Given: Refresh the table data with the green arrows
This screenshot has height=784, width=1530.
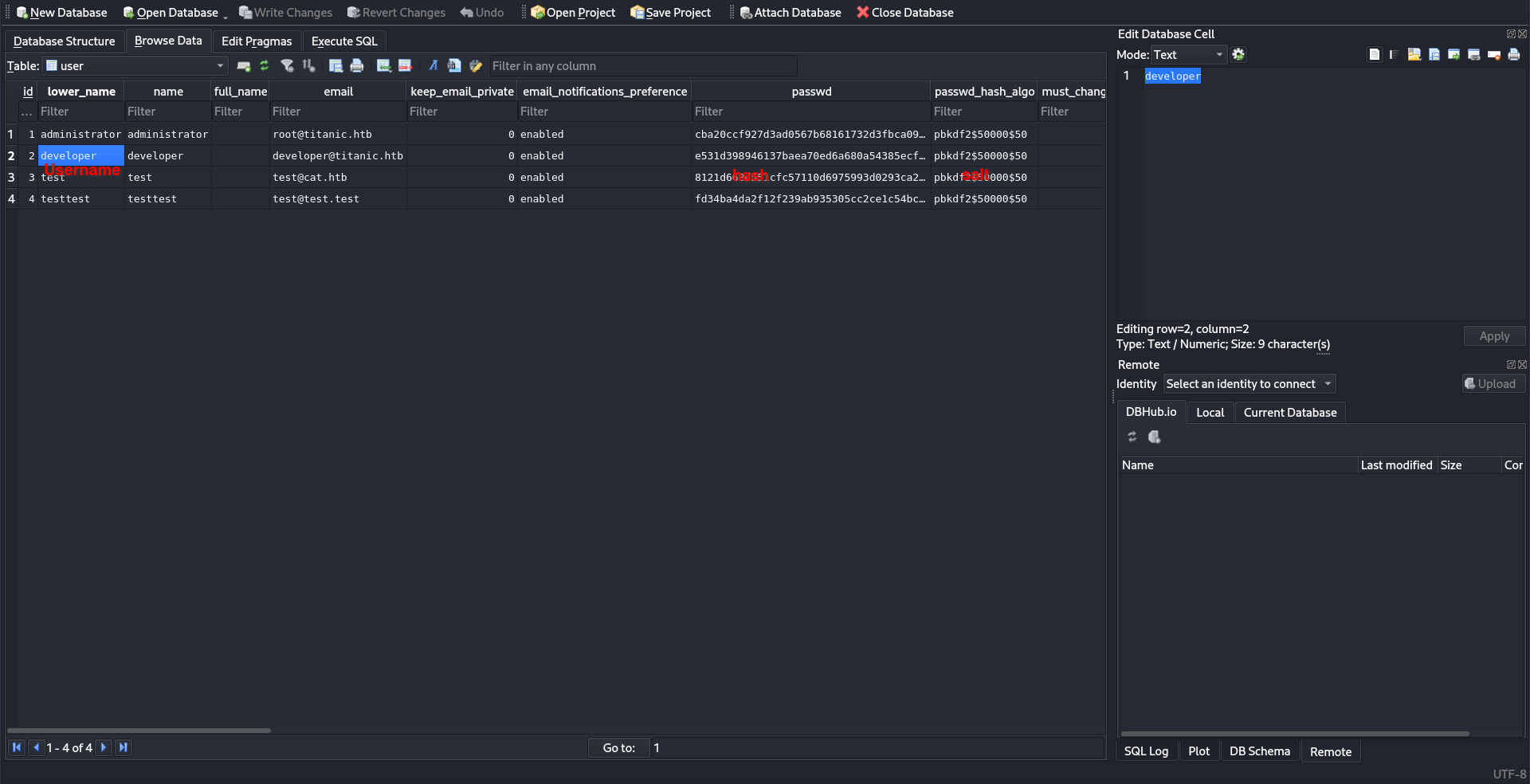Looking at the screenshot, I should [265, 66].
